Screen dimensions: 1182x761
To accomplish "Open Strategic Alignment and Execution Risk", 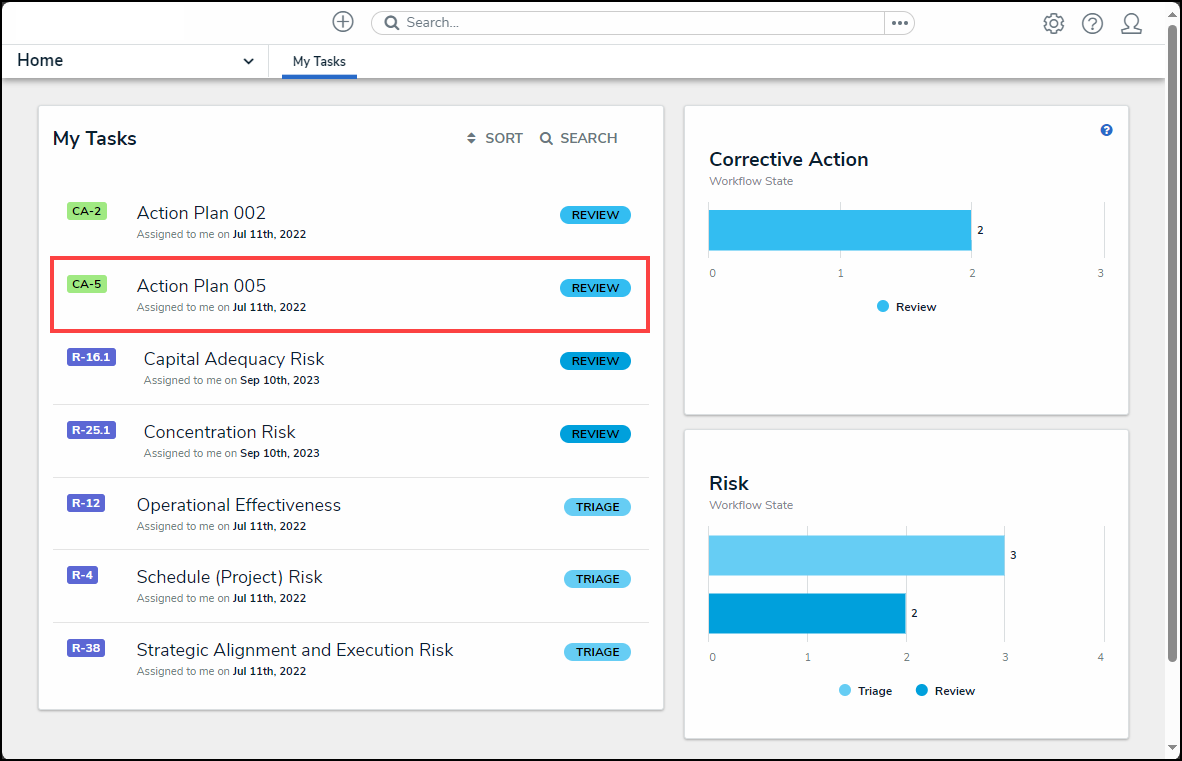I will [295, 650].
